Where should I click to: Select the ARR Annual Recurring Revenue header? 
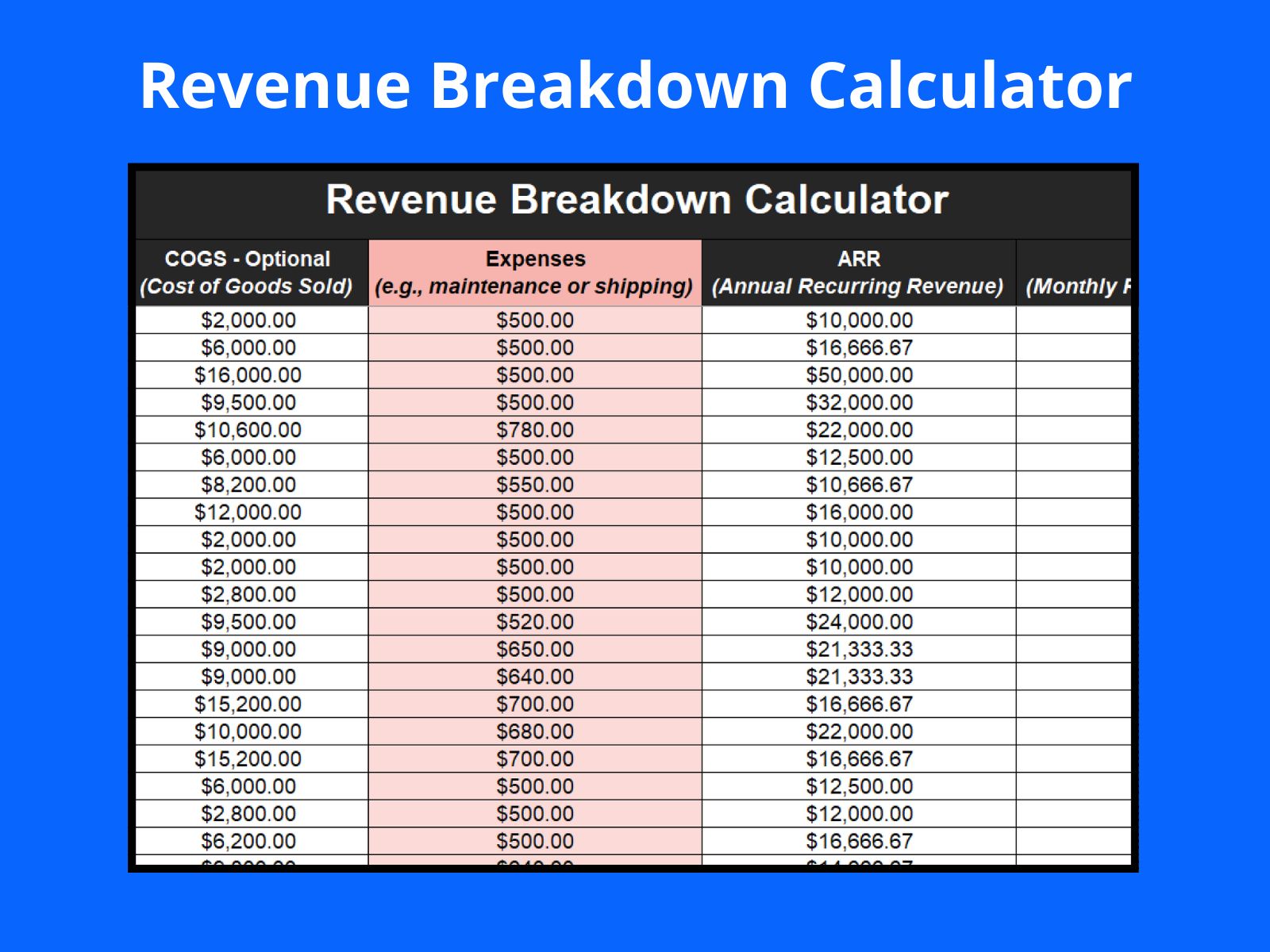[x=858, y=272]
